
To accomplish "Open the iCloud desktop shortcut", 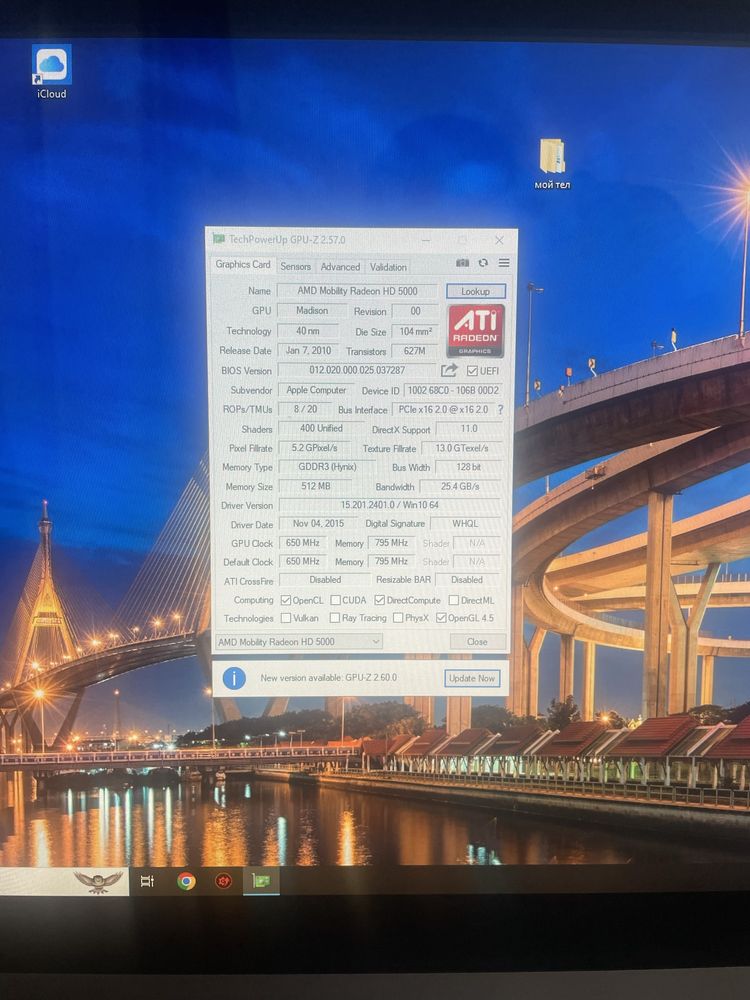I will (52, 71).
